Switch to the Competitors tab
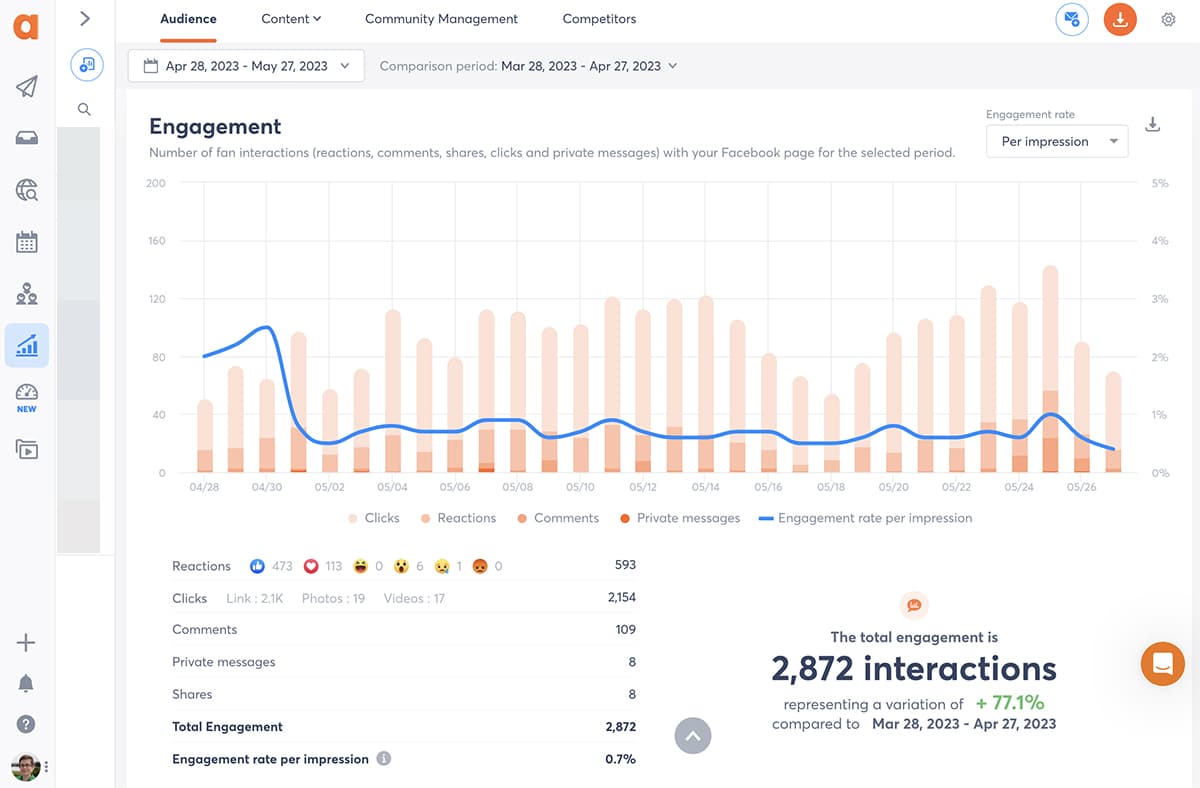Screen dimensions: 1200x788 point(598,19)
